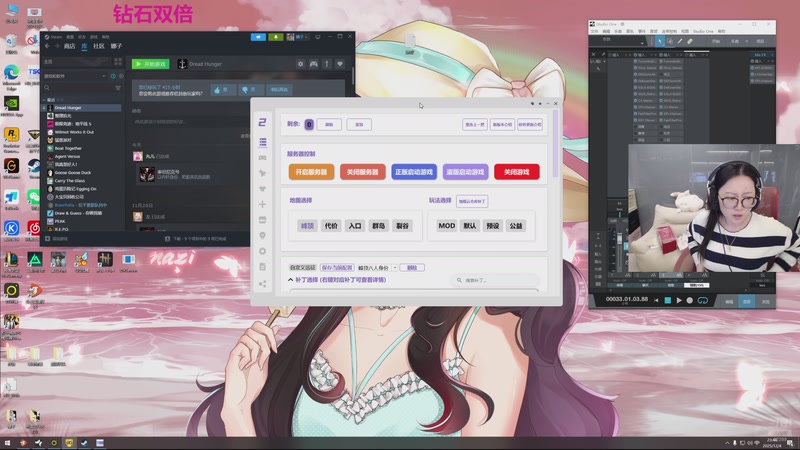This screenshot has width=800, height=450.
Task: Click the blue 正版启动游戏 button
Action: (414, 172)
